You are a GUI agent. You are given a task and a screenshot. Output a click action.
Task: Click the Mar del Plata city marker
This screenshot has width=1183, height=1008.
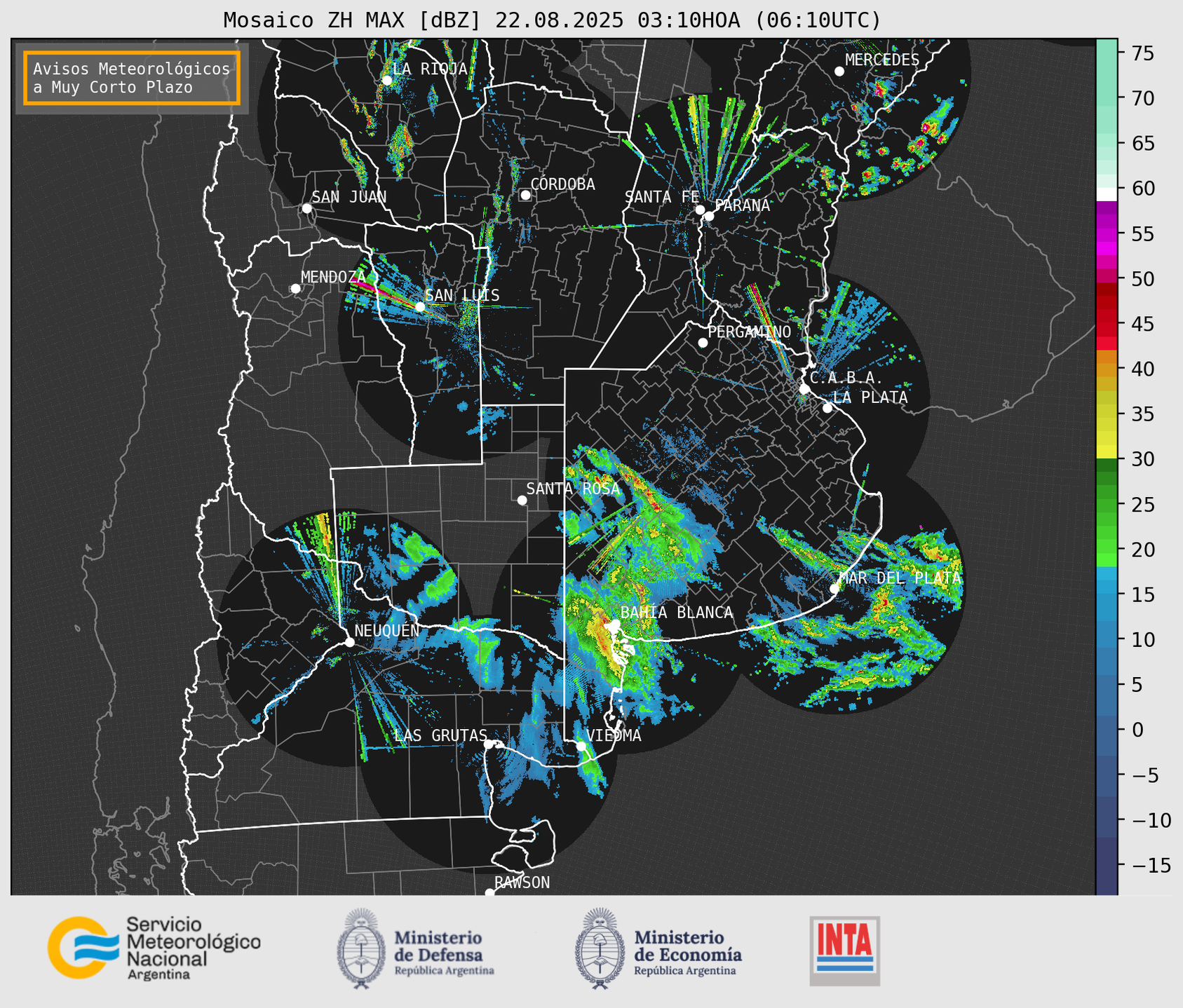[834, 588]
